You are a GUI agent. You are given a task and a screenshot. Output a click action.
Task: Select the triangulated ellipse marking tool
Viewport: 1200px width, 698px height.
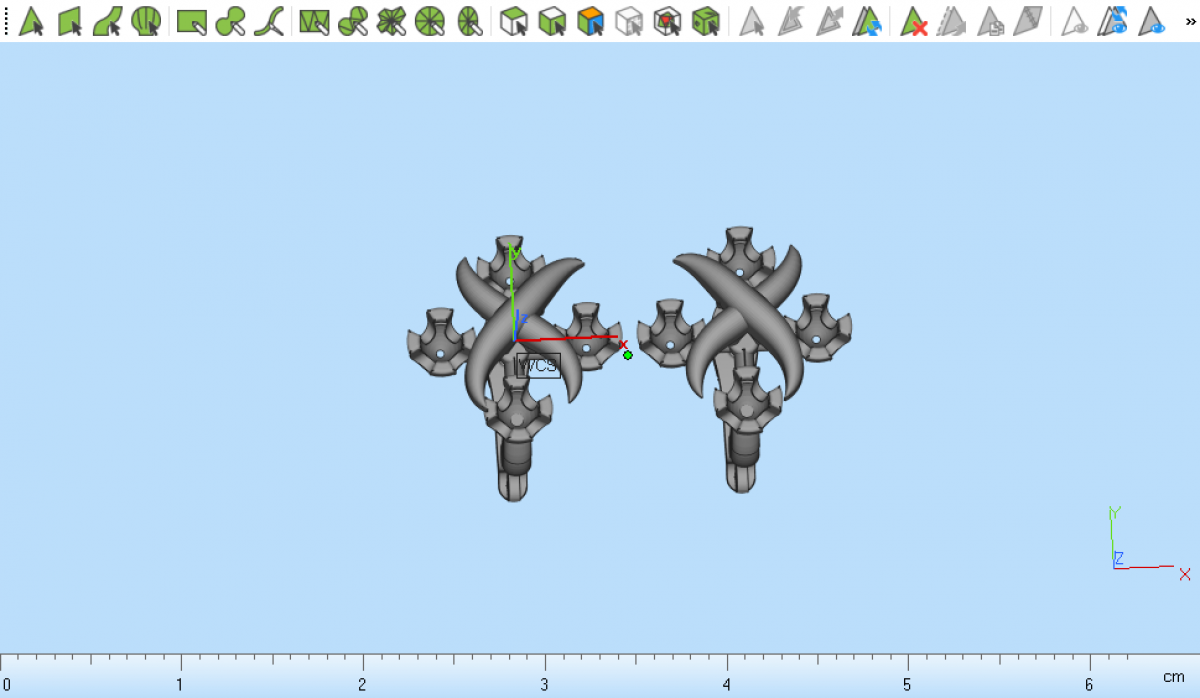tap(468, 20)
